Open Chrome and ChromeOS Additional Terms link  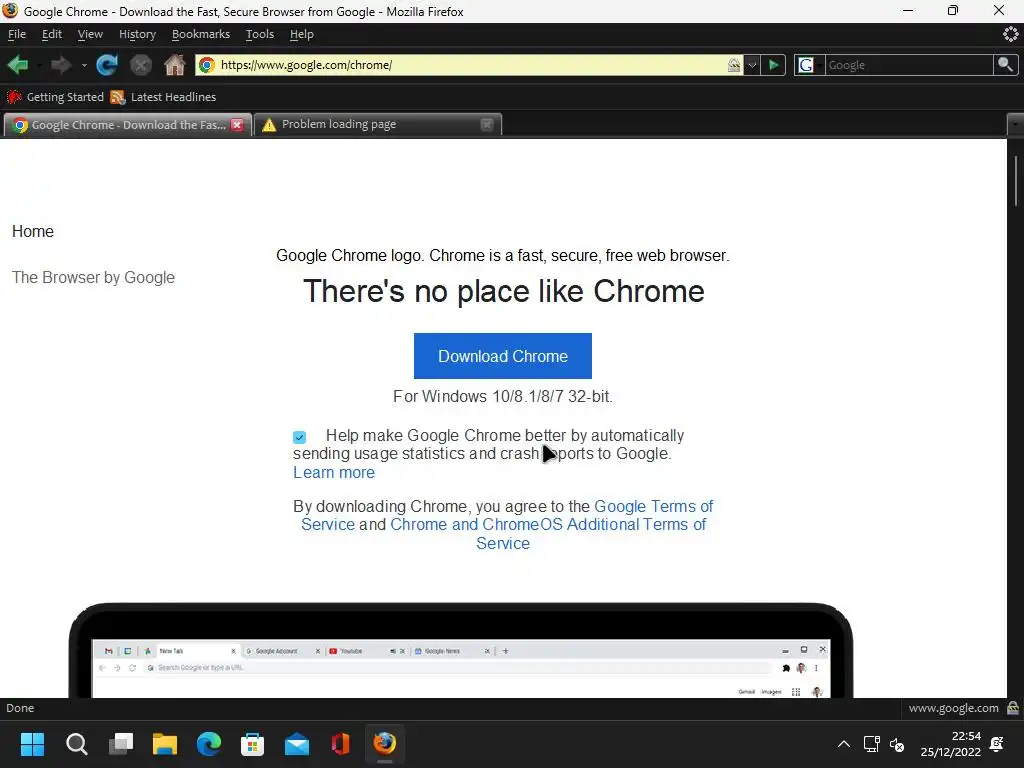click(x=547, y=524)
